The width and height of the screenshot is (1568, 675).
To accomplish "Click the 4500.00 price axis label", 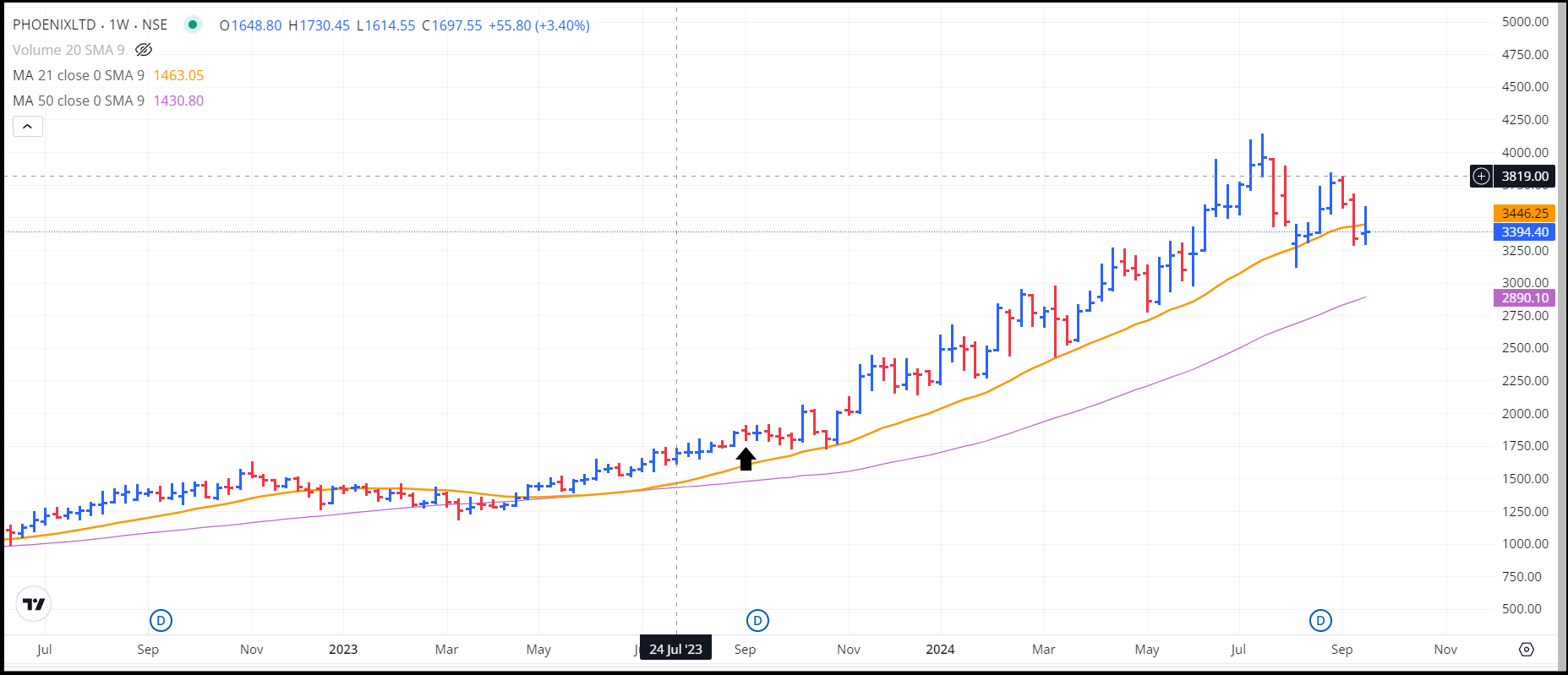I will (x=1525, y=87).
